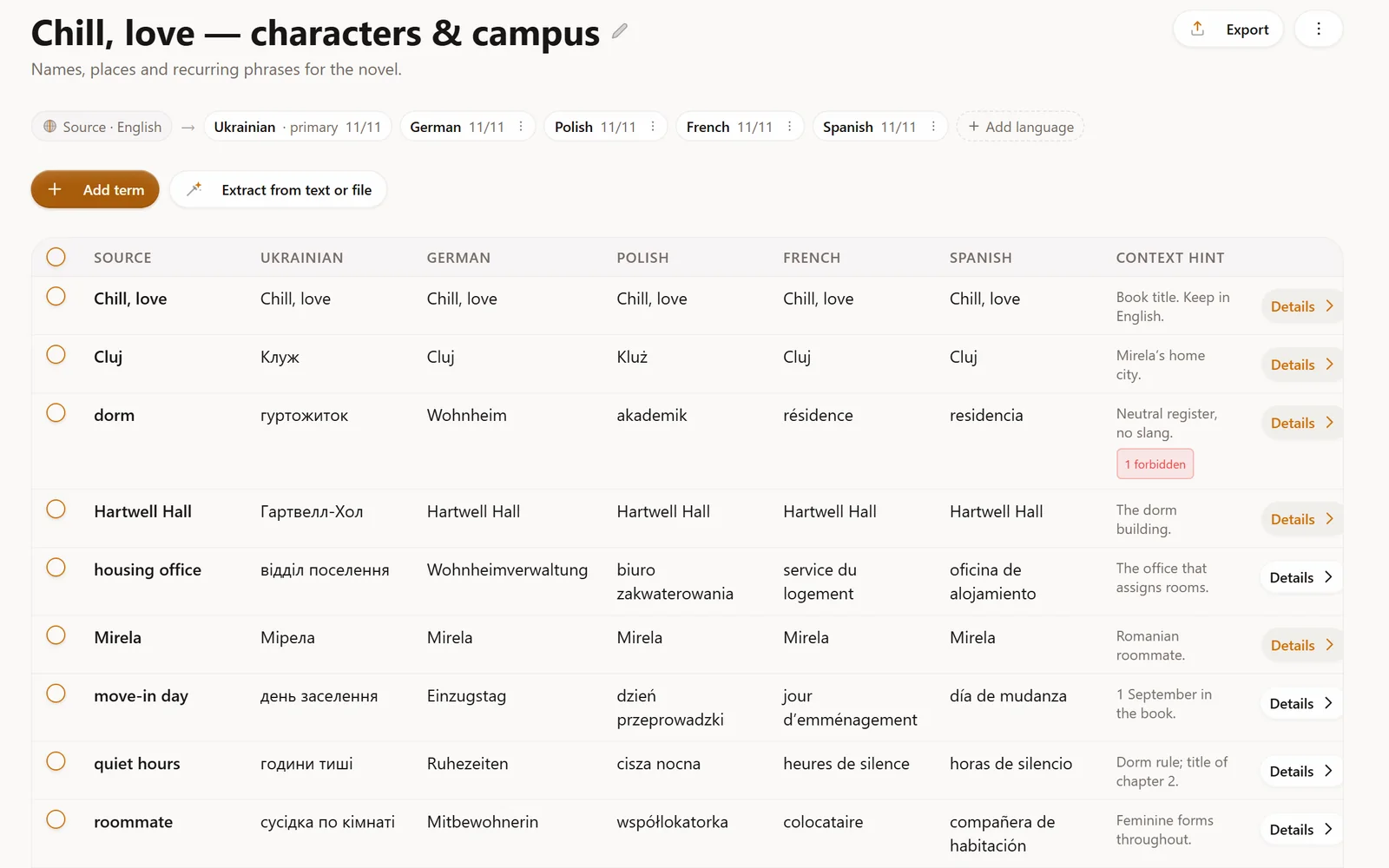Open Polish language options menu
This screenshot has width=1389, height=868.
[x=653, y=127]
